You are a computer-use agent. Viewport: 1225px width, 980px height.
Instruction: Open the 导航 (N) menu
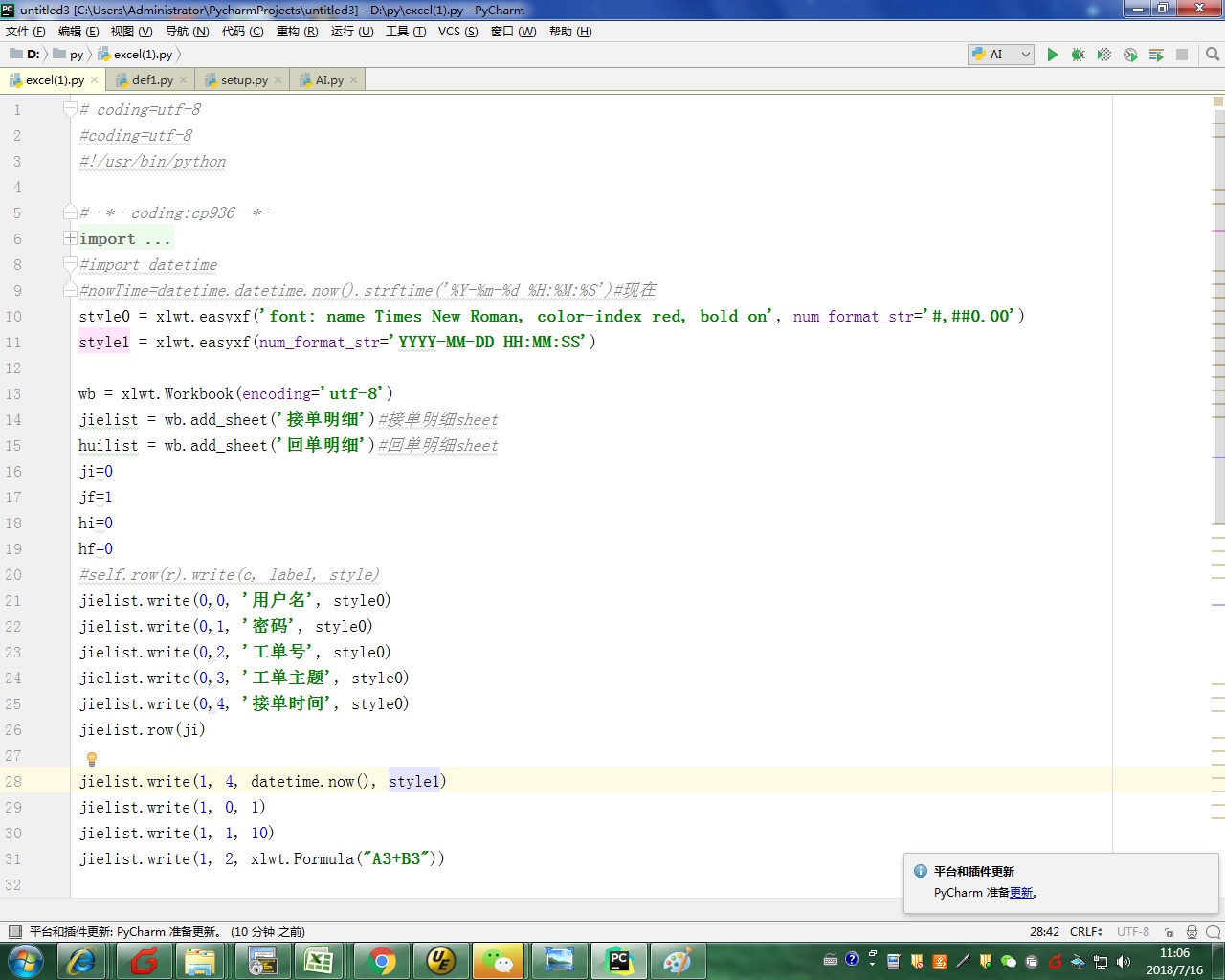[x=188, y=32]
